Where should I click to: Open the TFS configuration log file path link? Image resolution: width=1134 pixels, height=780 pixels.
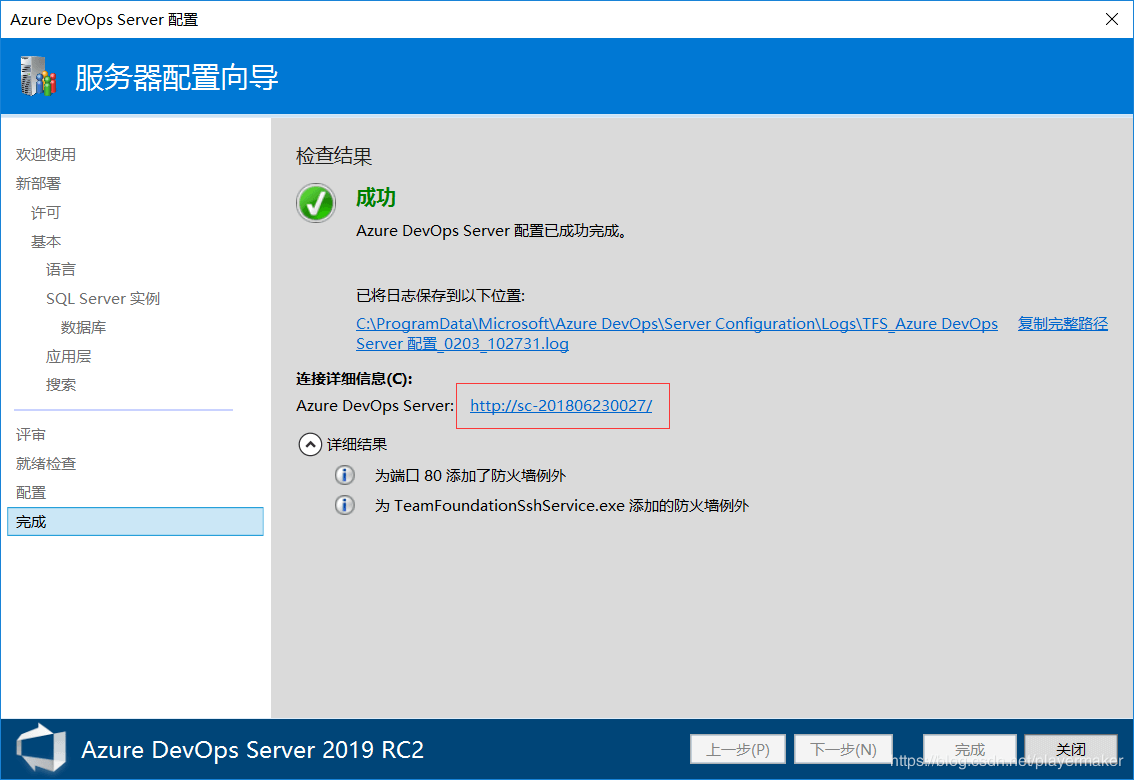(x=677, y=333)
